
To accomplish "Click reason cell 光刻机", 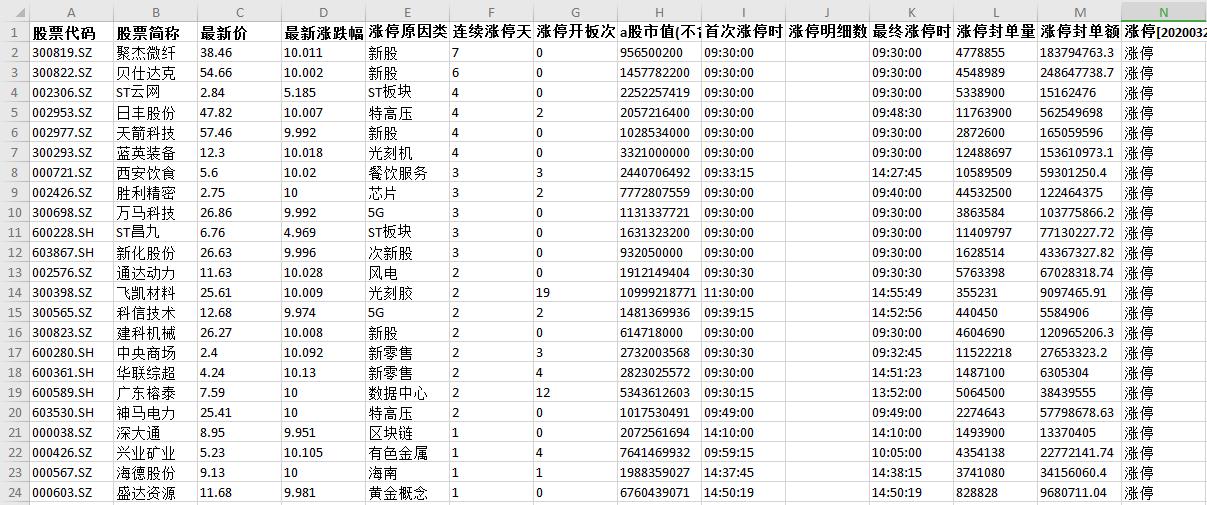I will point(407,152).
